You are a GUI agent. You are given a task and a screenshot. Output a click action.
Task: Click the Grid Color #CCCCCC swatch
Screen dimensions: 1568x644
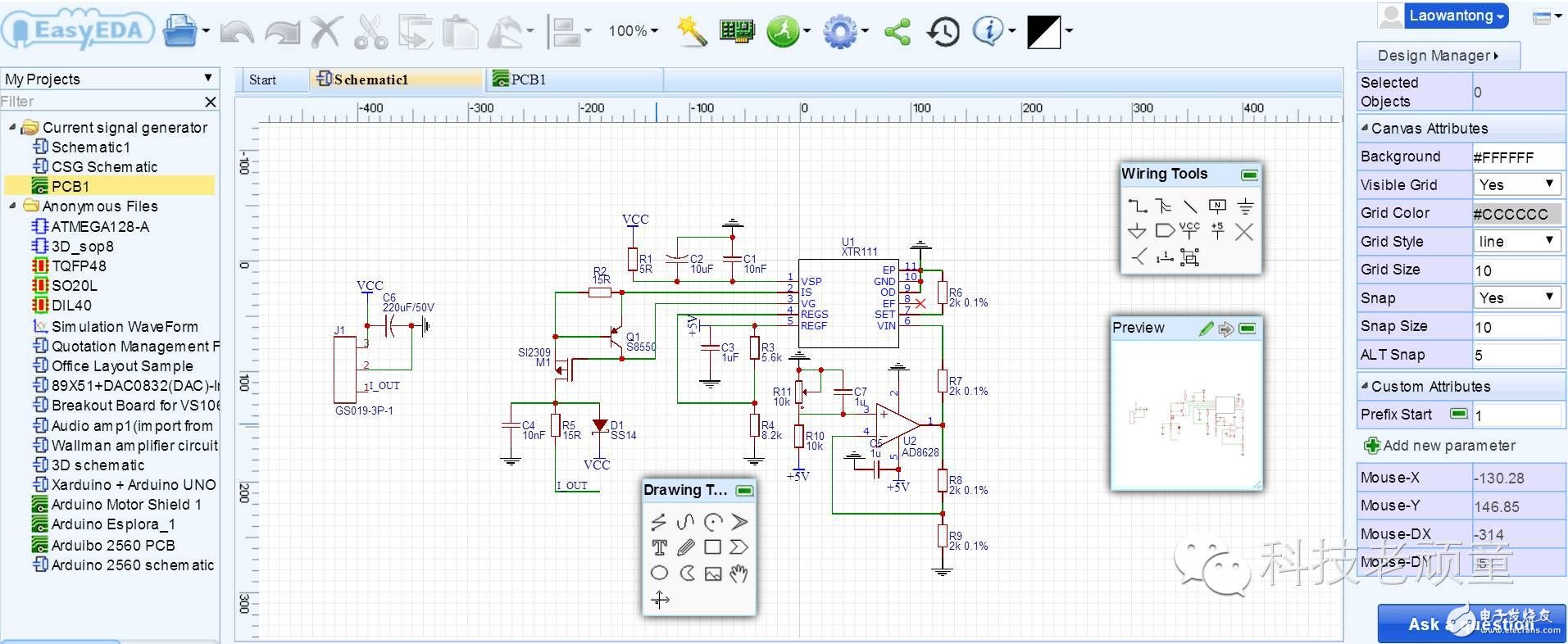(1516, 213)
